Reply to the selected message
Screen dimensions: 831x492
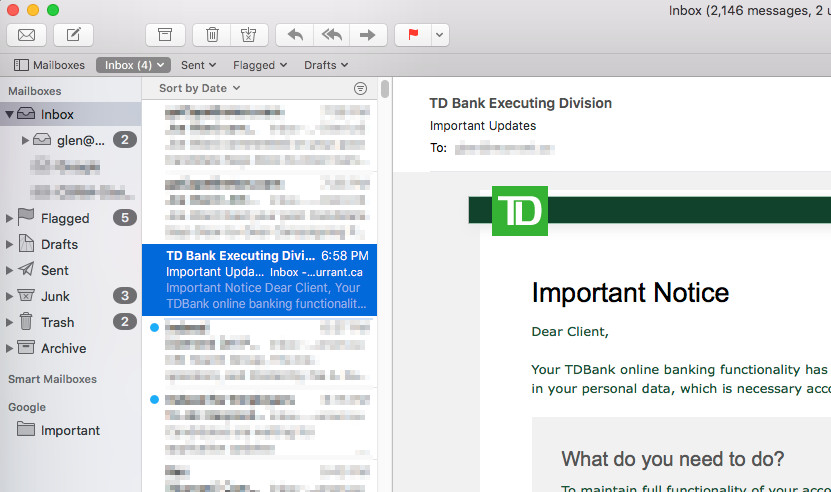[x=295, y=35]
